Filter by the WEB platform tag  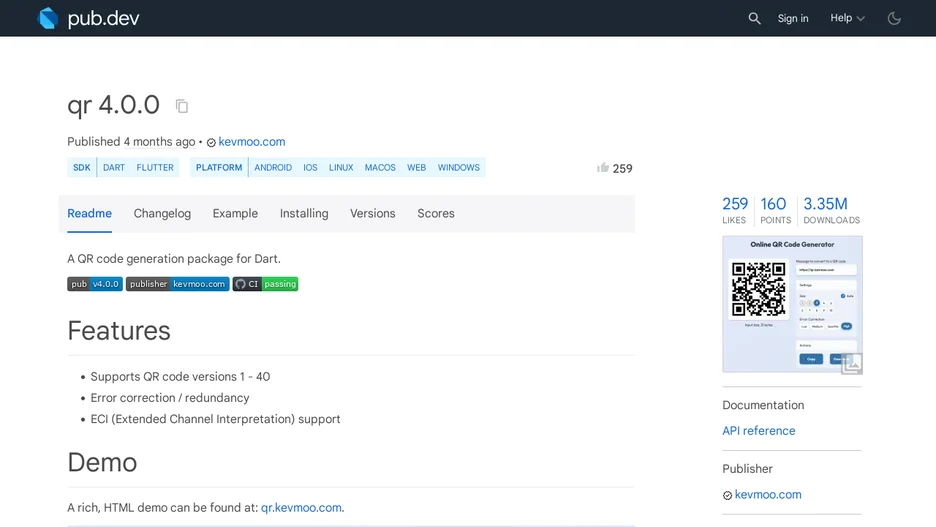click(417, 168)
